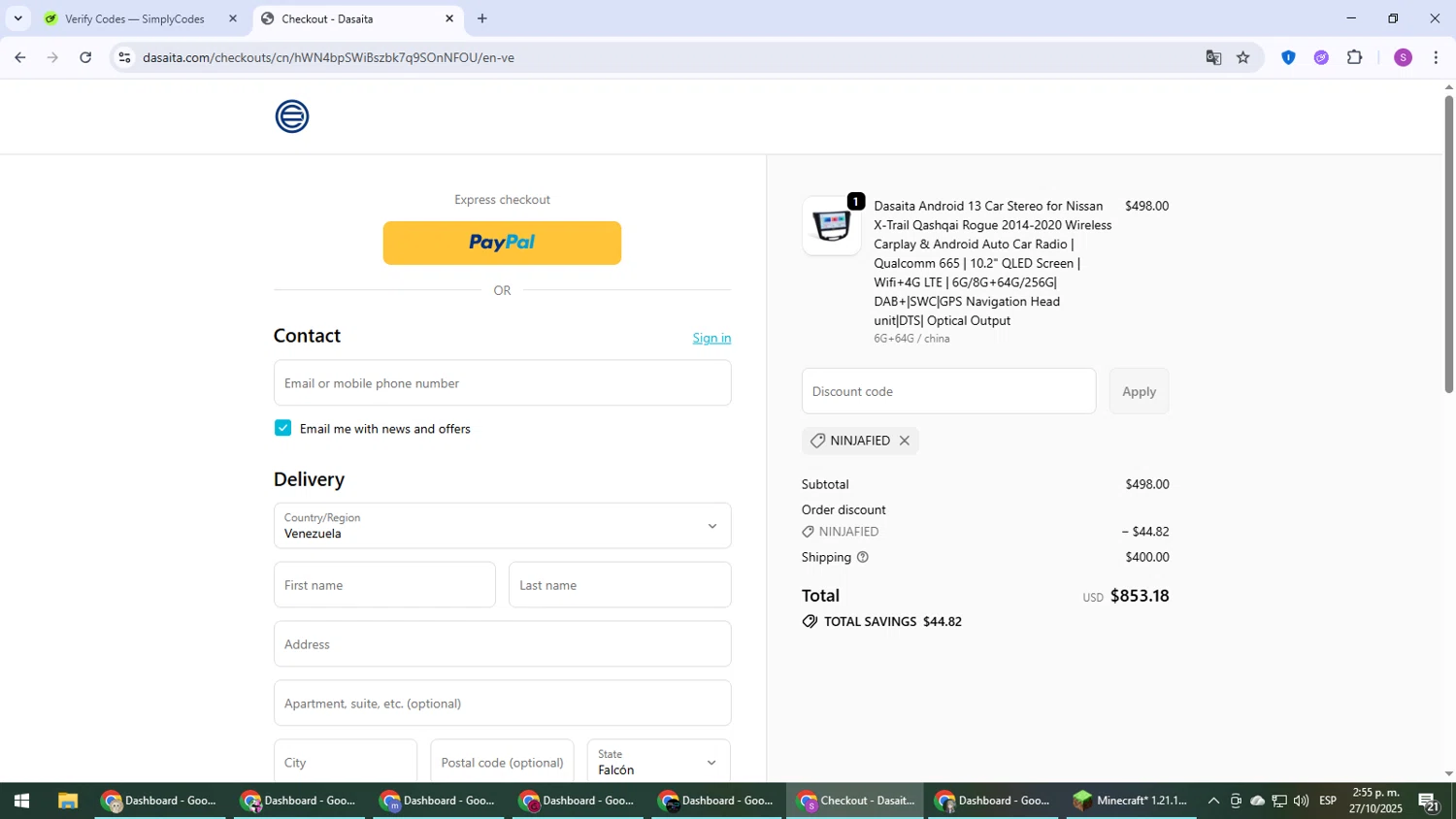This screenshot has width=1456, height=819.
Task: Click the address bar URL
Action: coord(328,57)
